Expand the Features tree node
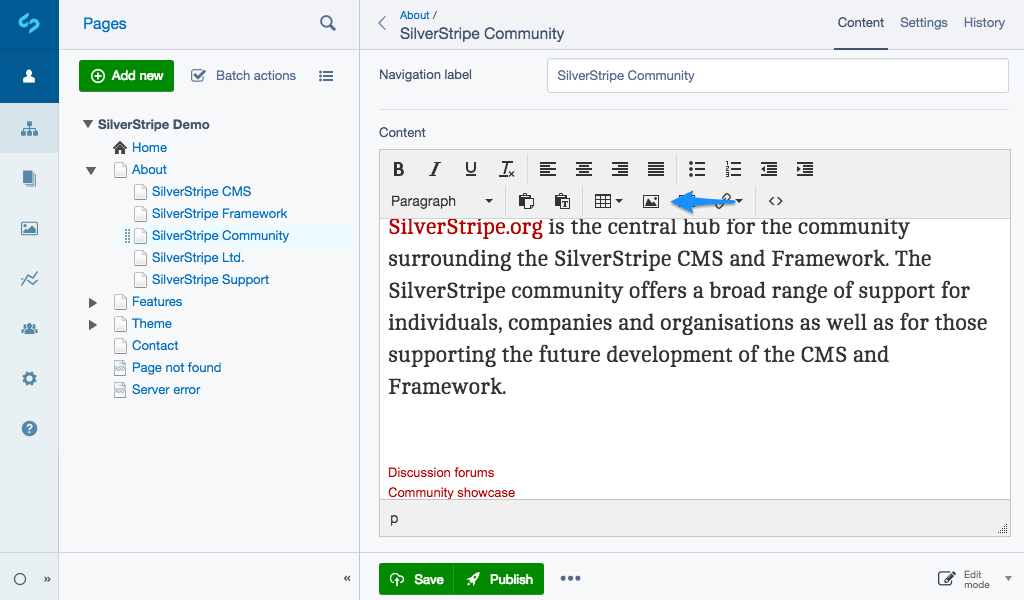Image resolution: width=1024 pixels, height=600 pixels. 92,302
